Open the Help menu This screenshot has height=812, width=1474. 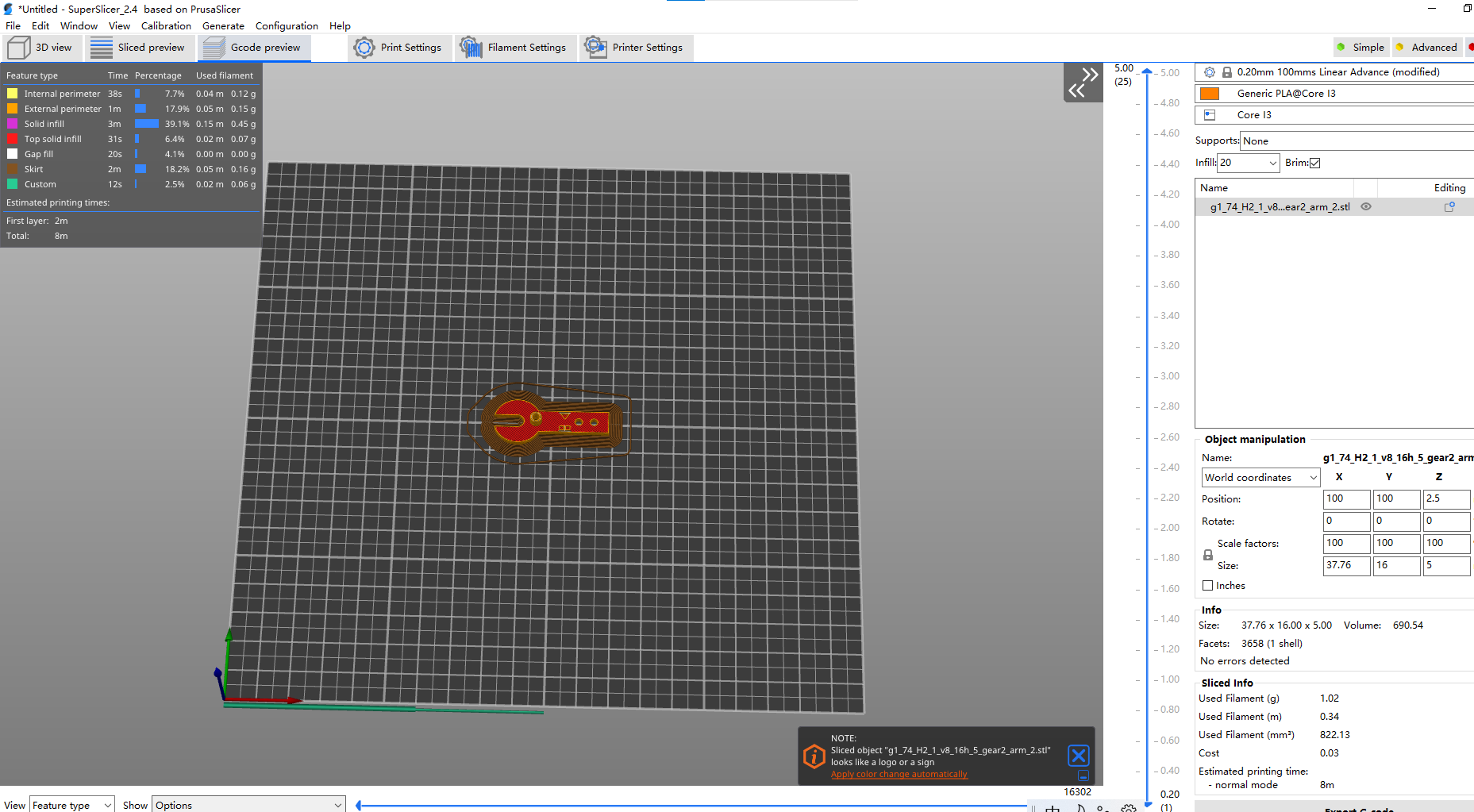click(x=340, y=26)
